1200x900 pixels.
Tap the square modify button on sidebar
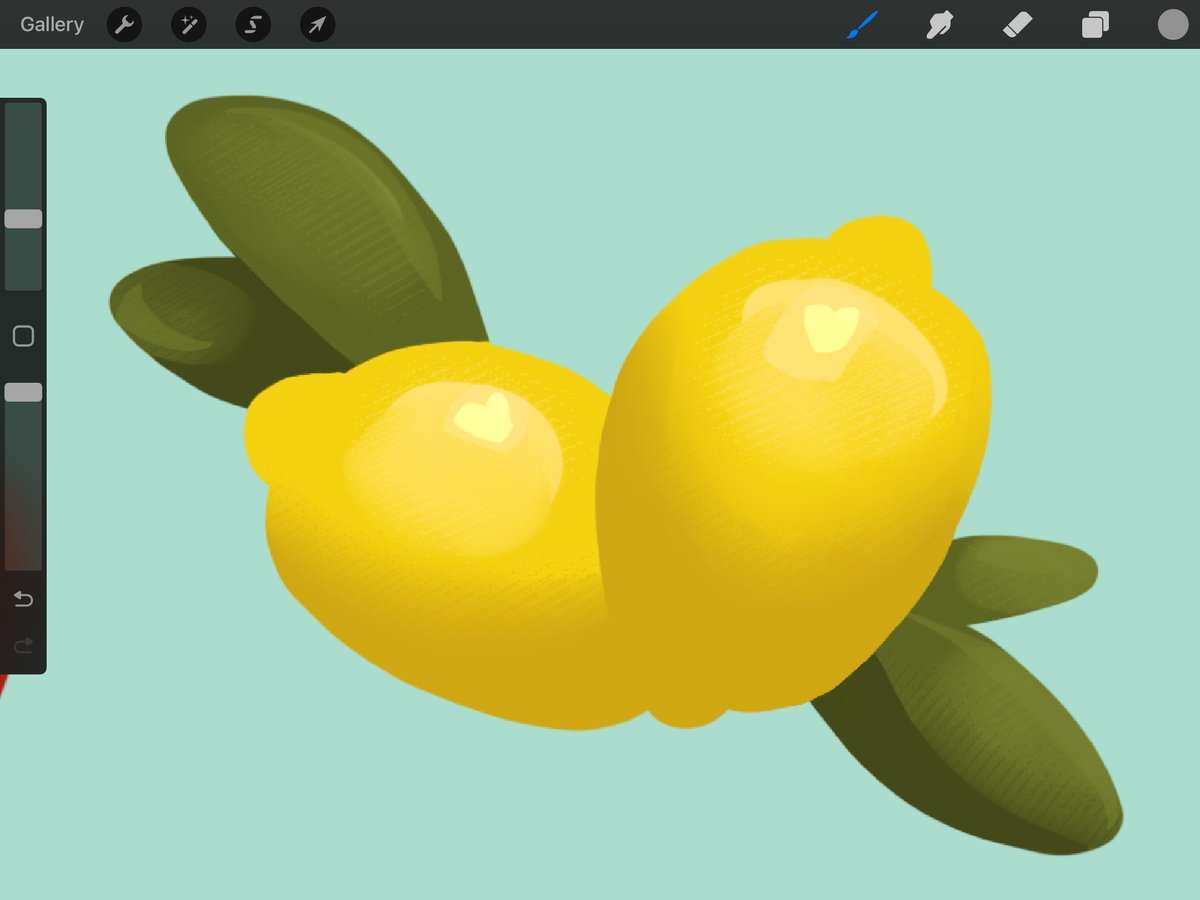(23, 336)
